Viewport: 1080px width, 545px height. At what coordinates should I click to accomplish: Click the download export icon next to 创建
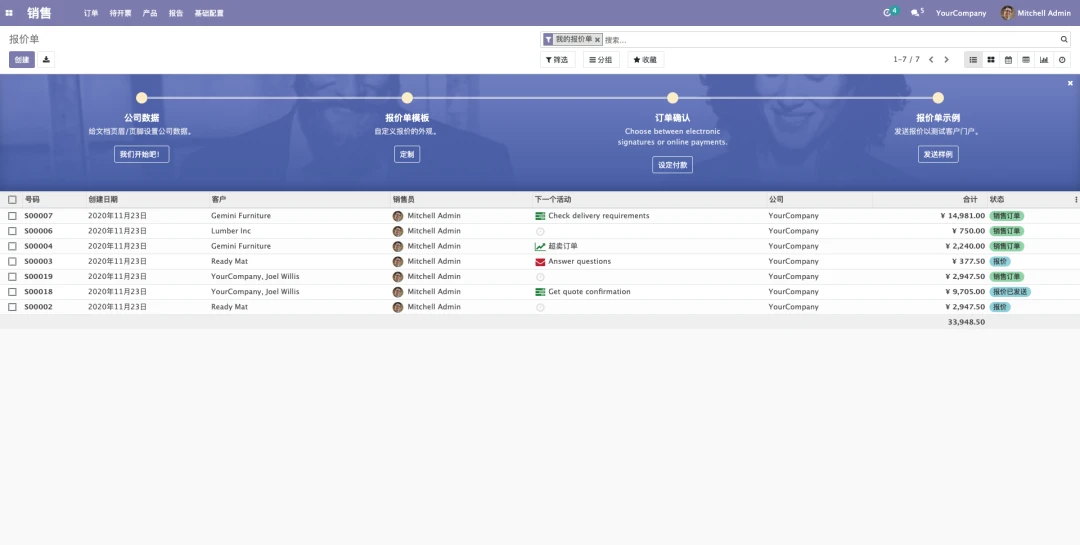[46, 60]
